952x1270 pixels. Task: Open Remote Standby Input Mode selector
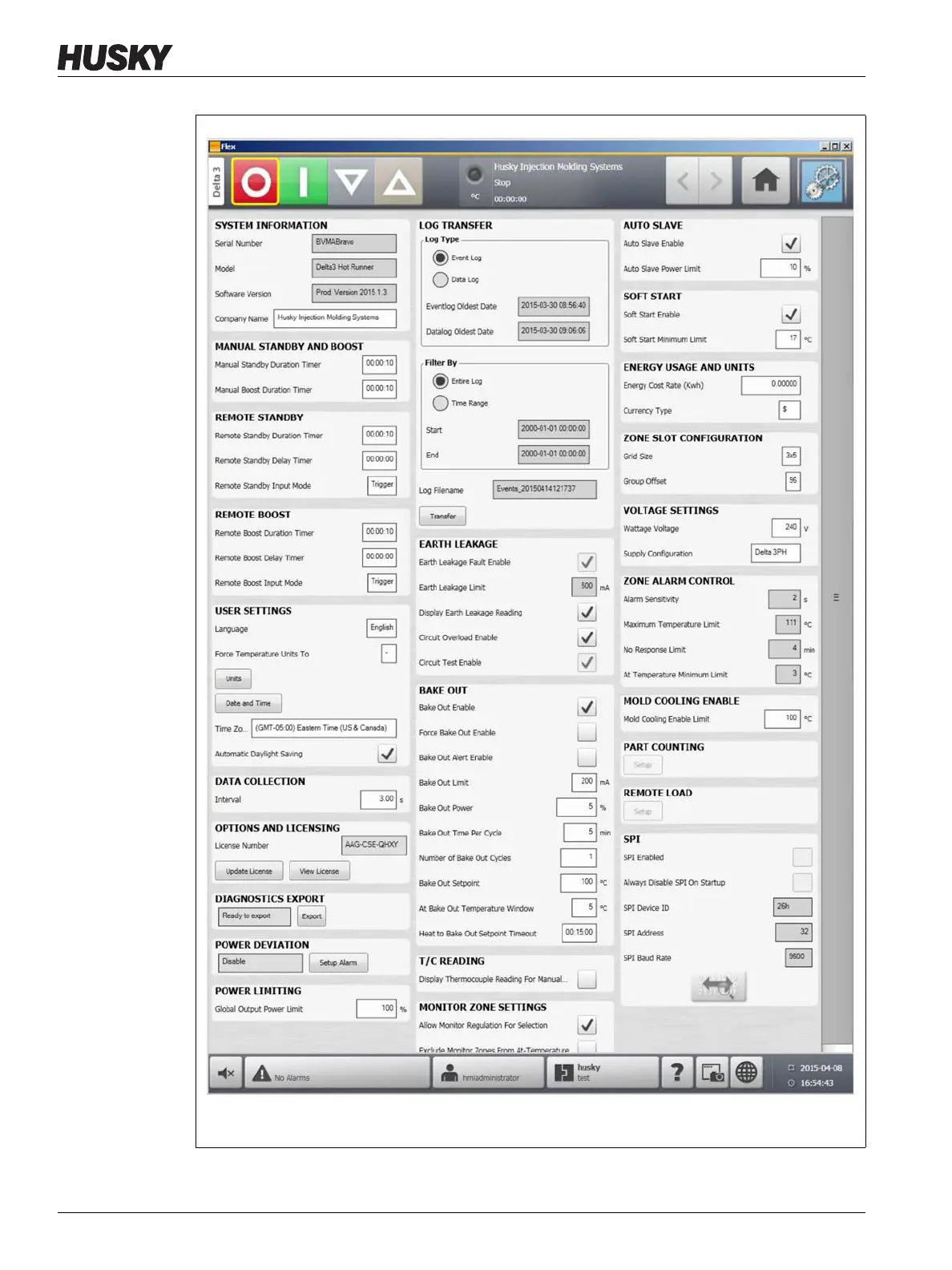click(x=382, y=485)
